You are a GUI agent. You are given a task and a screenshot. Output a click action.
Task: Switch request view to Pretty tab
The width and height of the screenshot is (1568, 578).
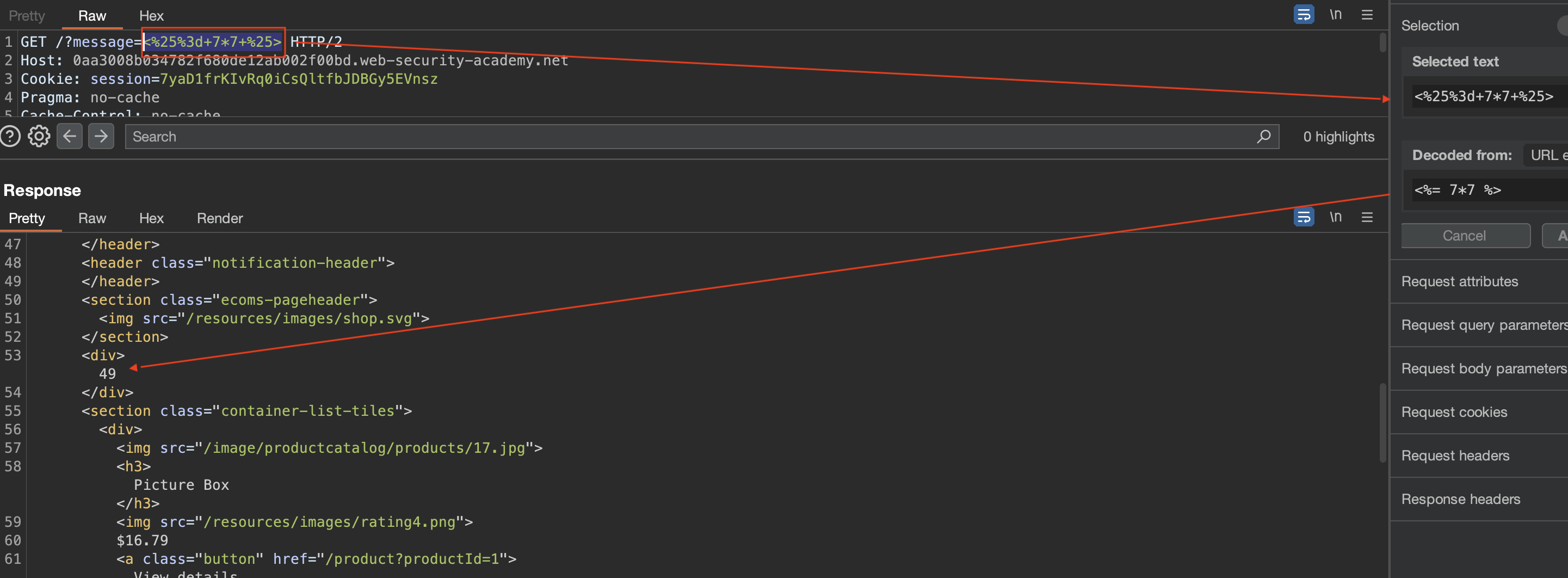(x=27, y=16)
